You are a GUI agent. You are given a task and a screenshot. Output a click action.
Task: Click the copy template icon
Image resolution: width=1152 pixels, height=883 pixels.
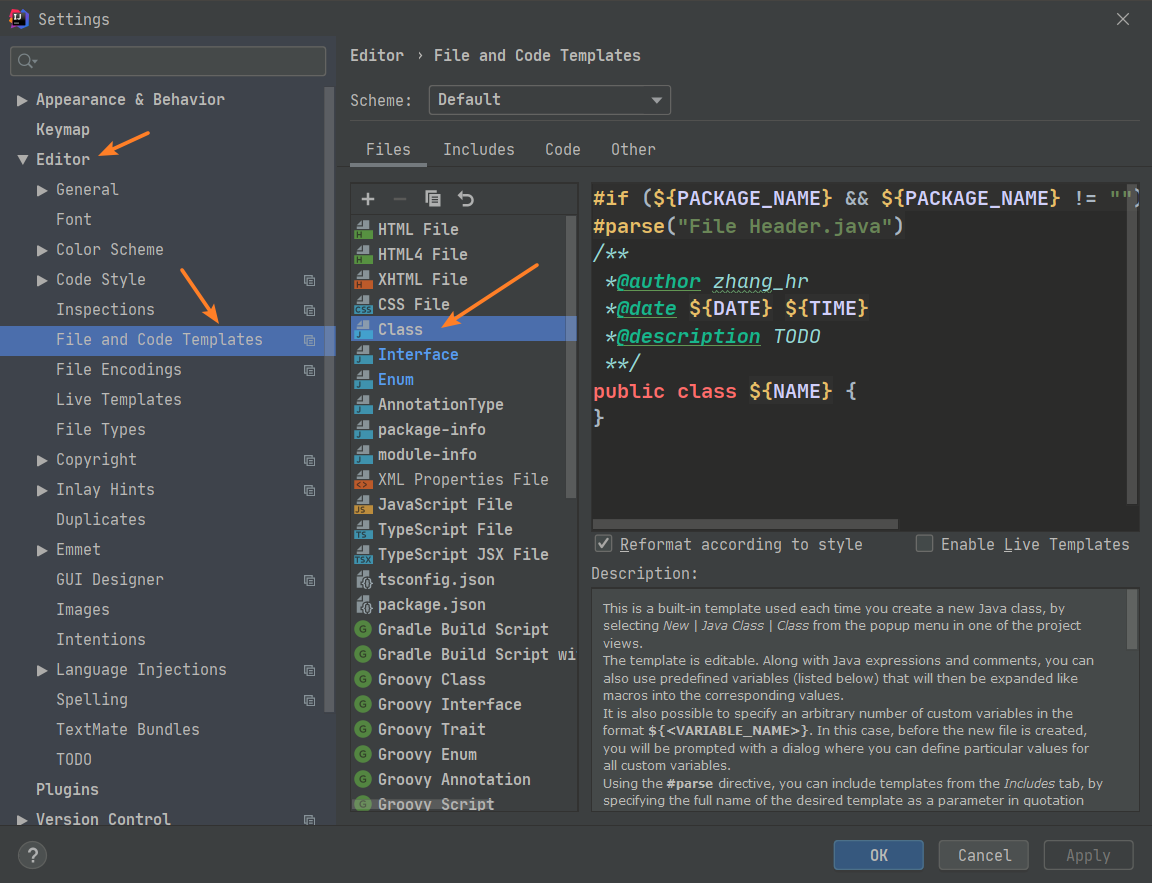click(x=433, y=199)
